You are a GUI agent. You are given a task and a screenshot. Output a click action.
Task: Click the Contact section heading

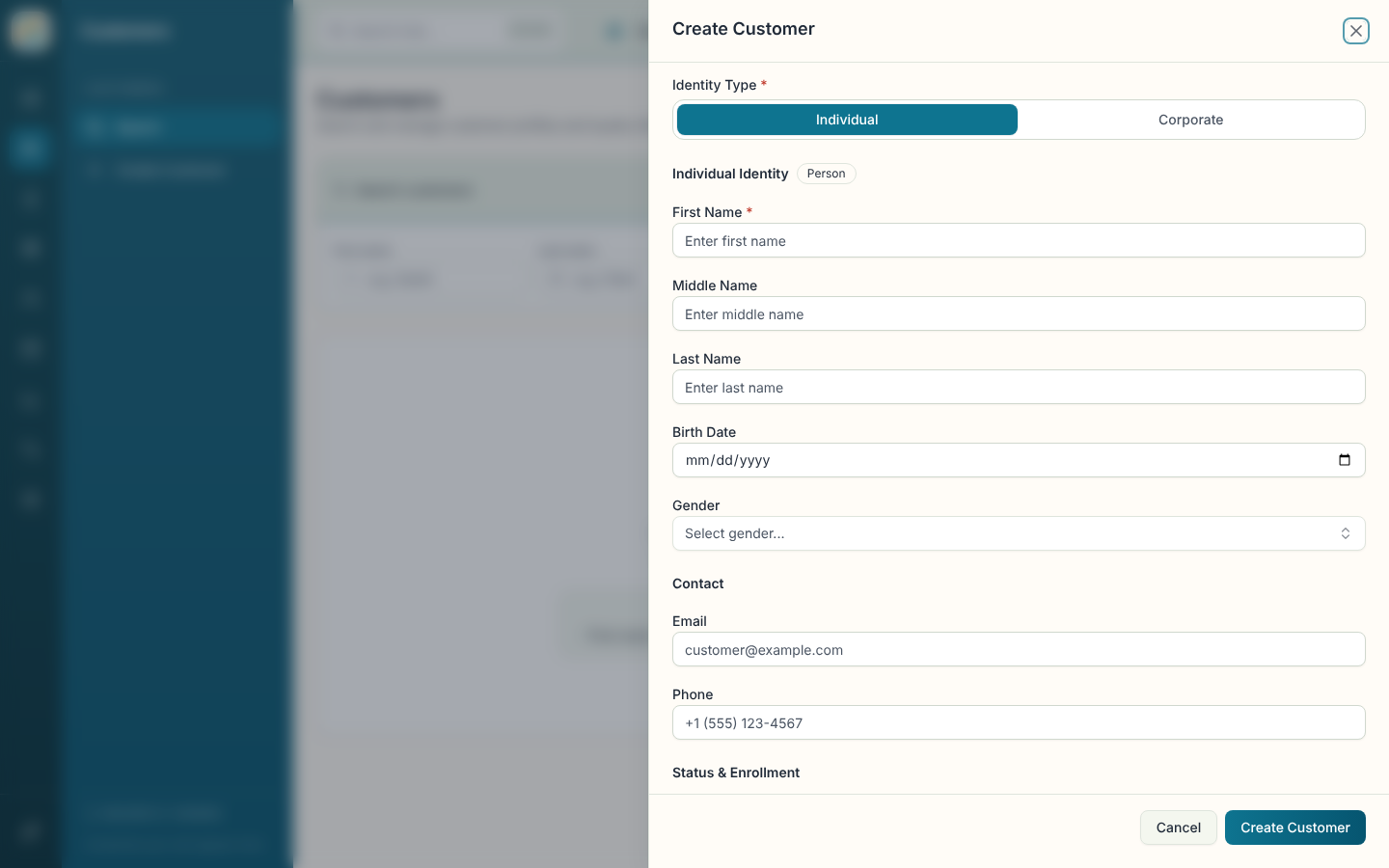[x=697, y=583]
